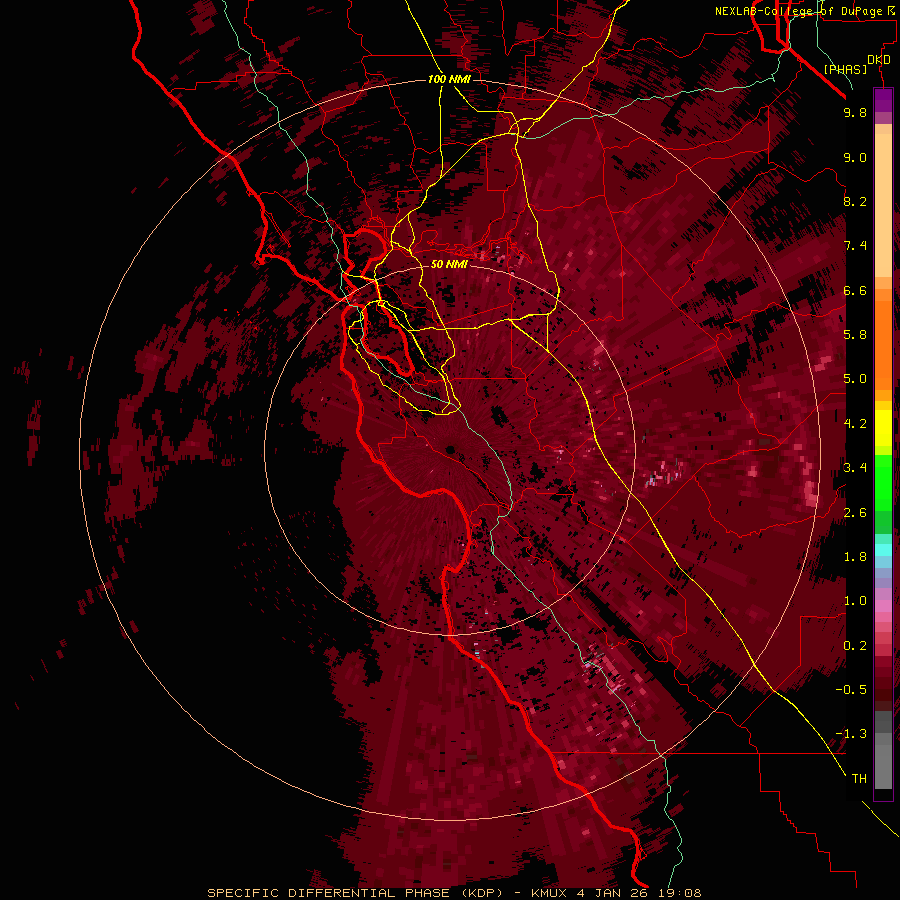
Task: Click the bright green segment of color bar
Action: click(883, 483)
